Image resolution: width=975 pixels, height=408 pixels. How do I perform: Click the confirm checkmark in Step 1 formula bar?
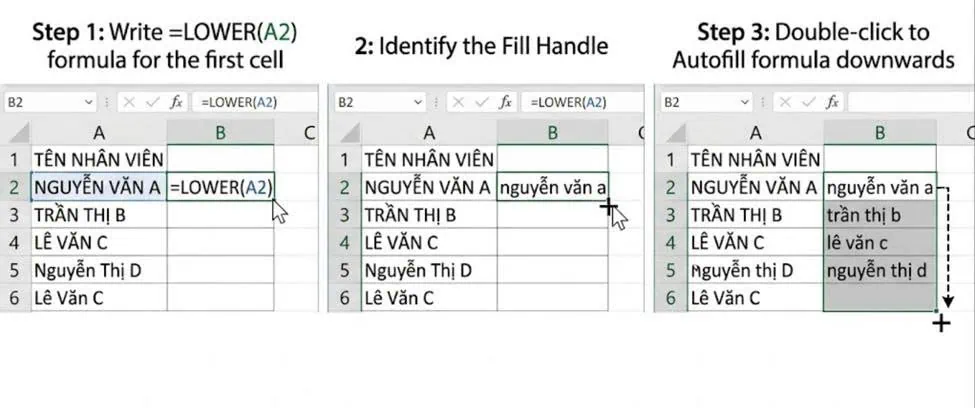coord(153,103)
